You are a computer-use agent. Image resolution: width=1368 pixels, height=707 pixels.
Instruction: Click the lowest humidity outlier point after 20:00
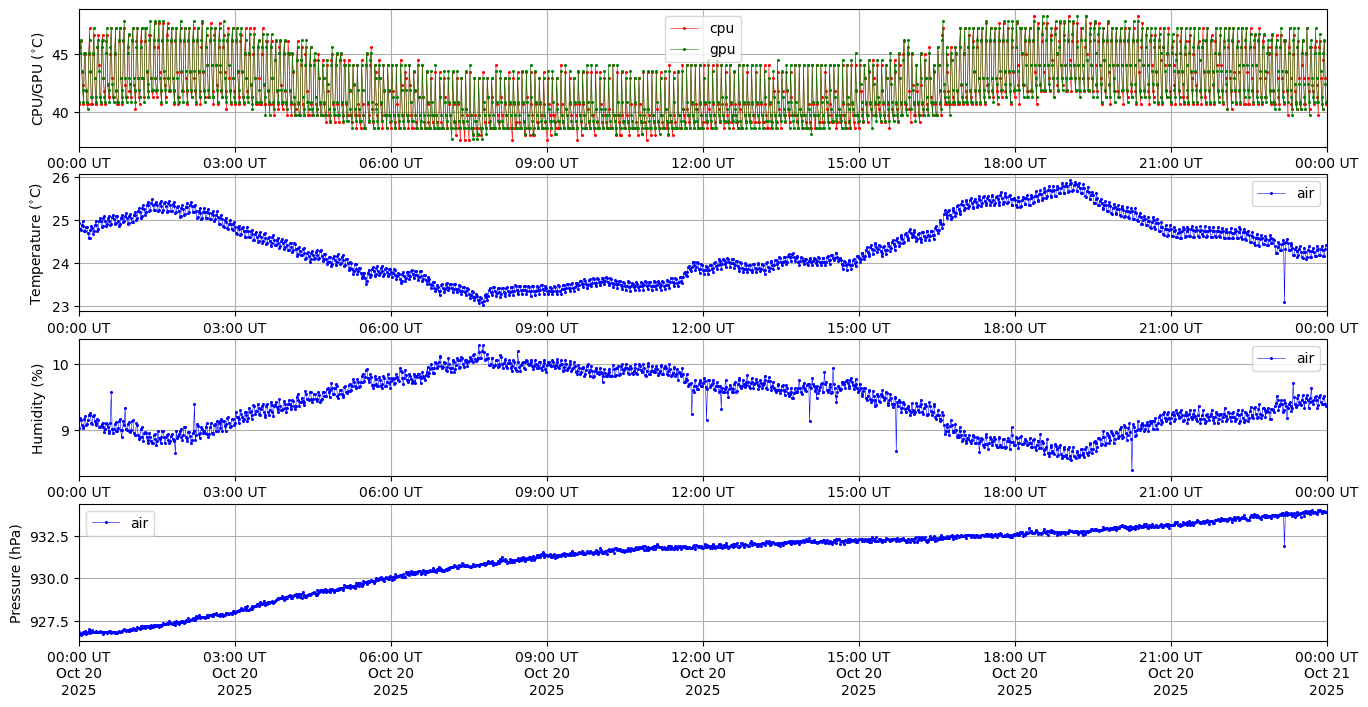click(1132, 470)
